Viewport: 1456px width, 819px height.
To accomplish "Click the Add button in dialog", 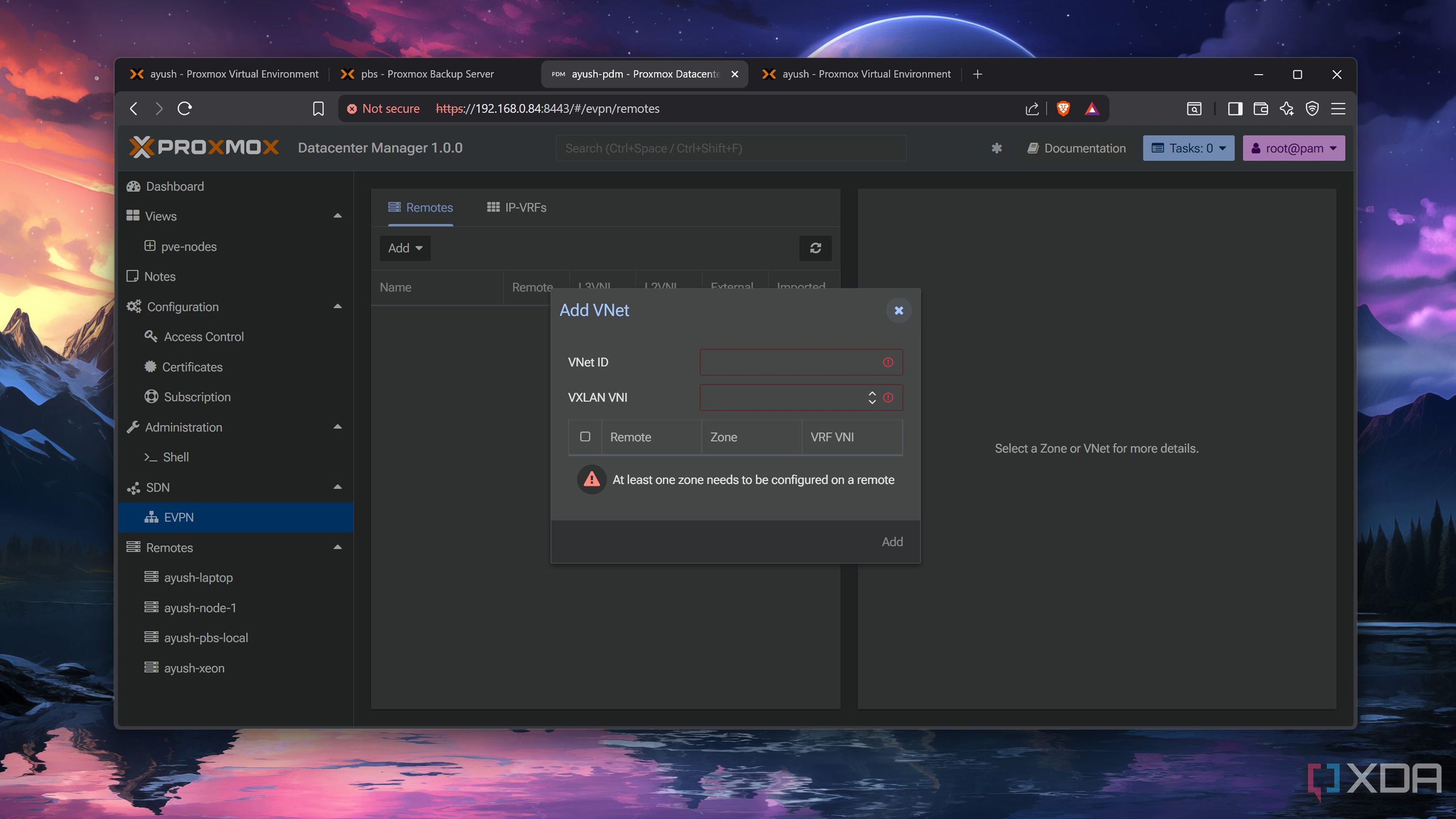I will point(892,541).
